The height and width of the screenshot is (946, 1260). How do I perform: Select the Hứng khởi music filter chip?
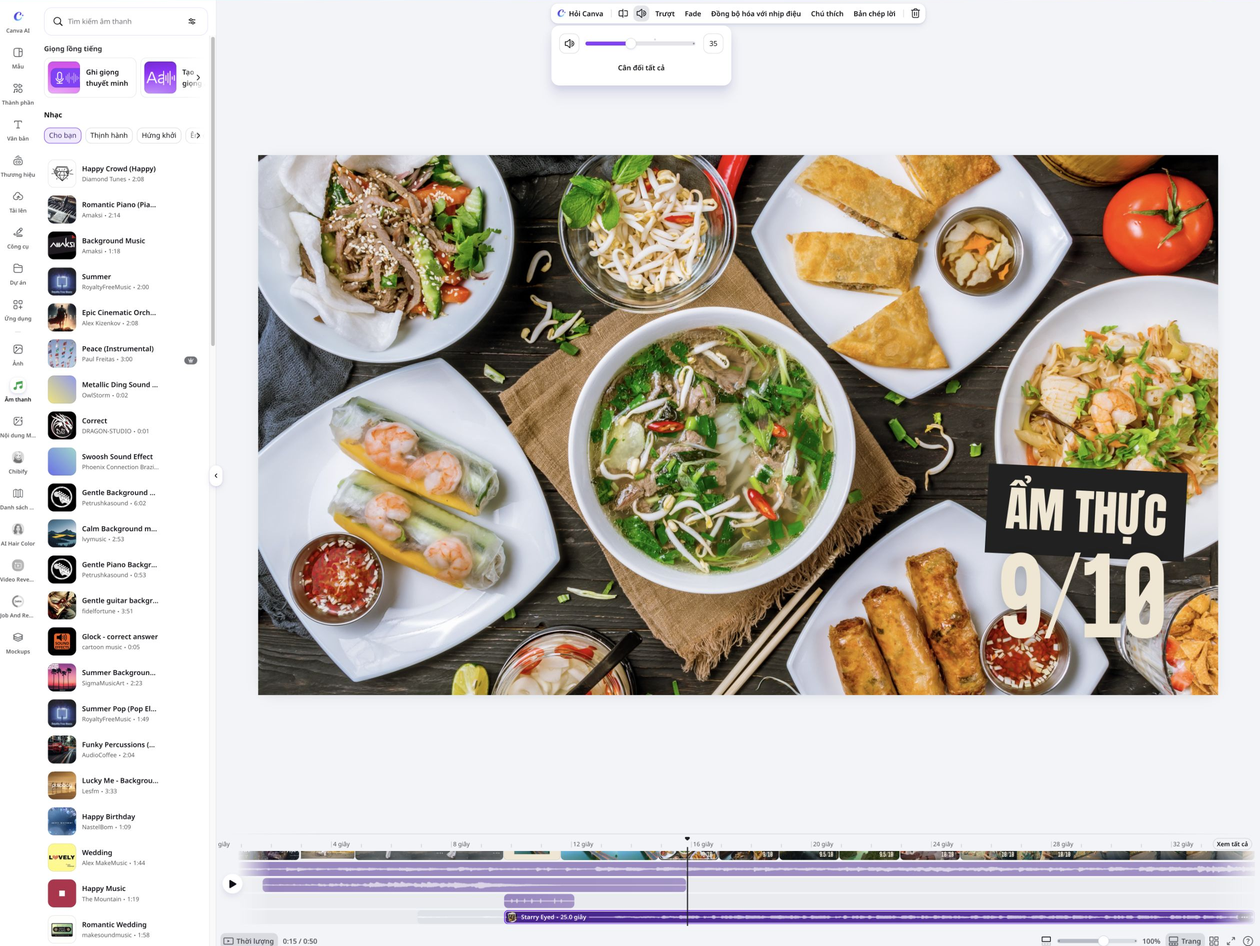coord(159,135)
